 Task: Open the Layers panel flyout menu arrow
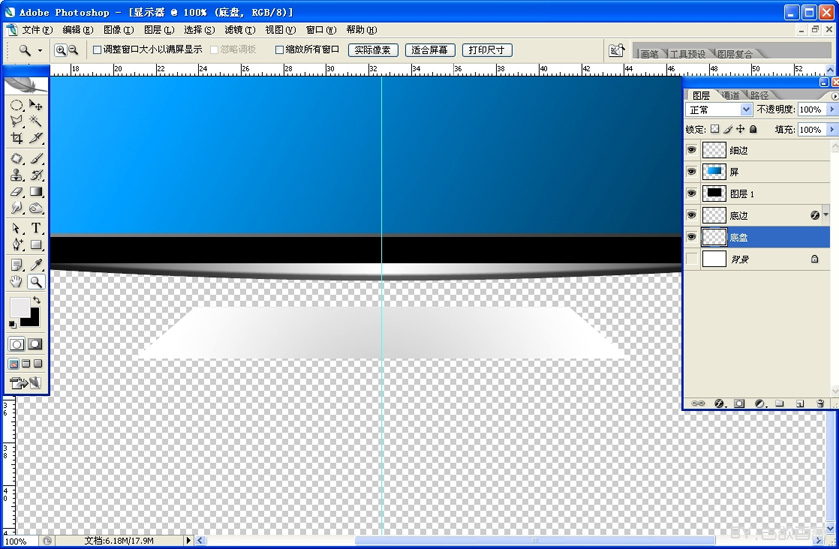[x=834, y=96]
